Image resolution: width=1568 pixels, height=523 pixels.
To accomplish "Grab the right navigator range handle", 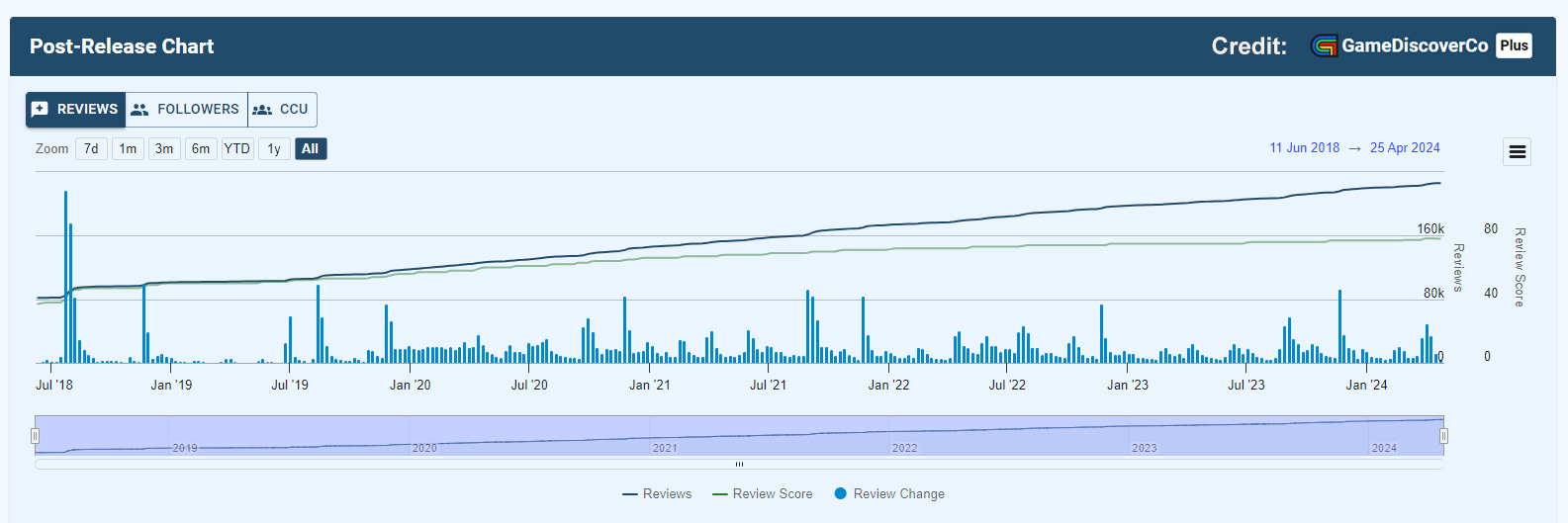I will (x=1443, y=436).
